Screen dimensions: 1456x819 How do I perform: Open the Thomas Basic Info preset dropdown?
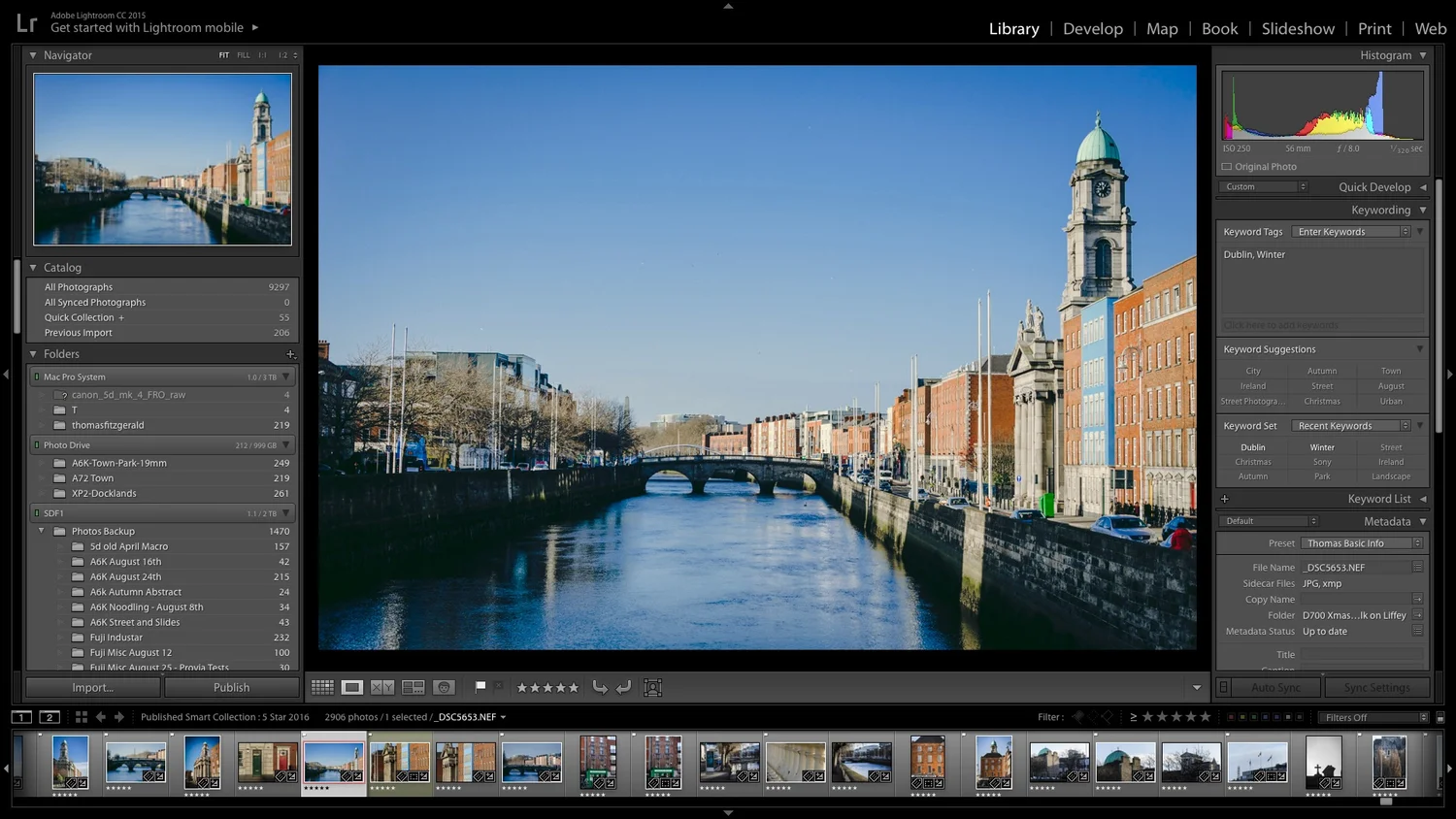click(1362, 543)
